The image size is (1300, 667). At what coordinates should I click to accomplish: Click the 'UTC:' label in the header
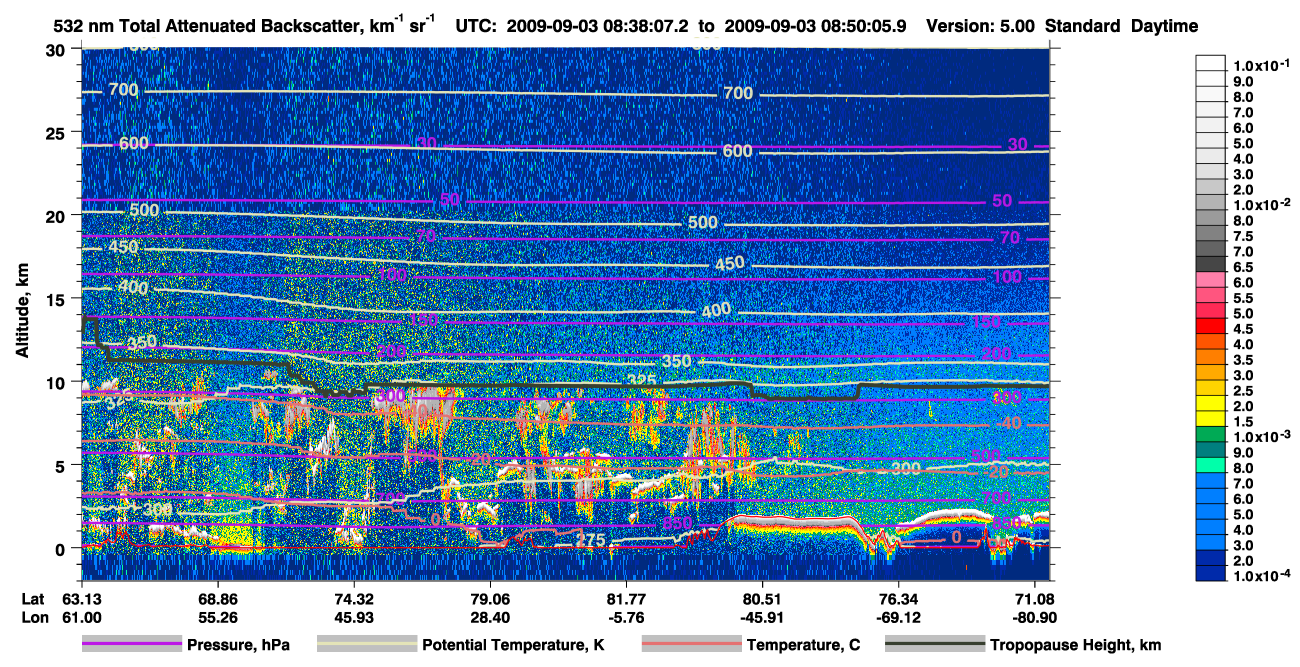476,27
